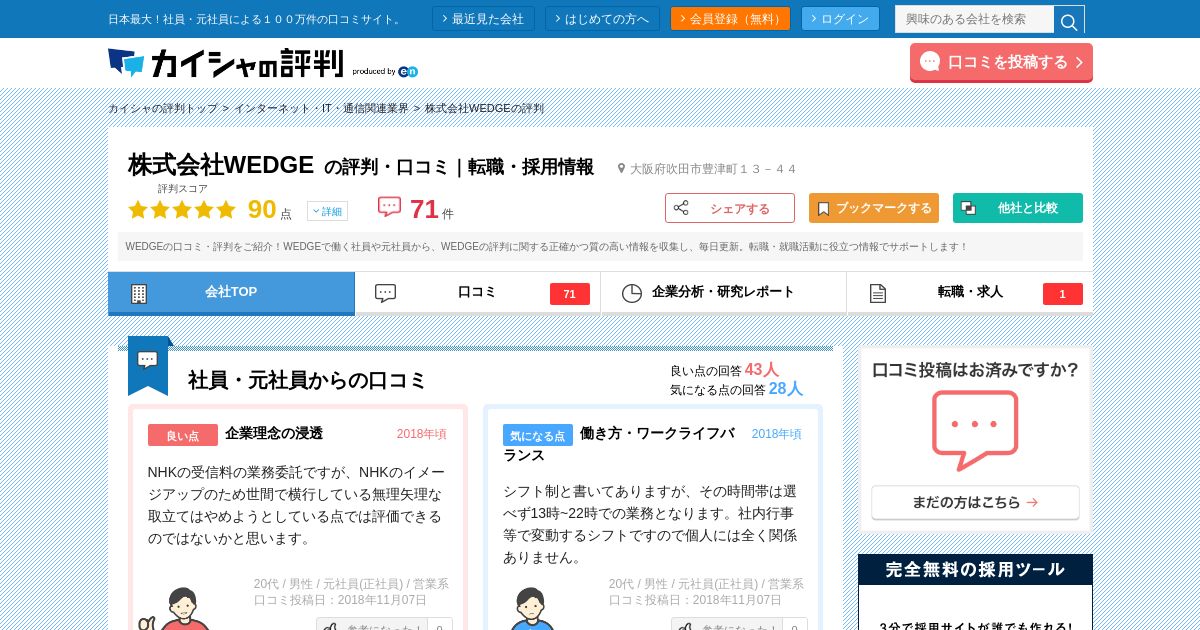Image resolution: width=1200 pixels, height=630 pixels.
Task: Click the share icon in シェアする button
Action: click(681, 208)
